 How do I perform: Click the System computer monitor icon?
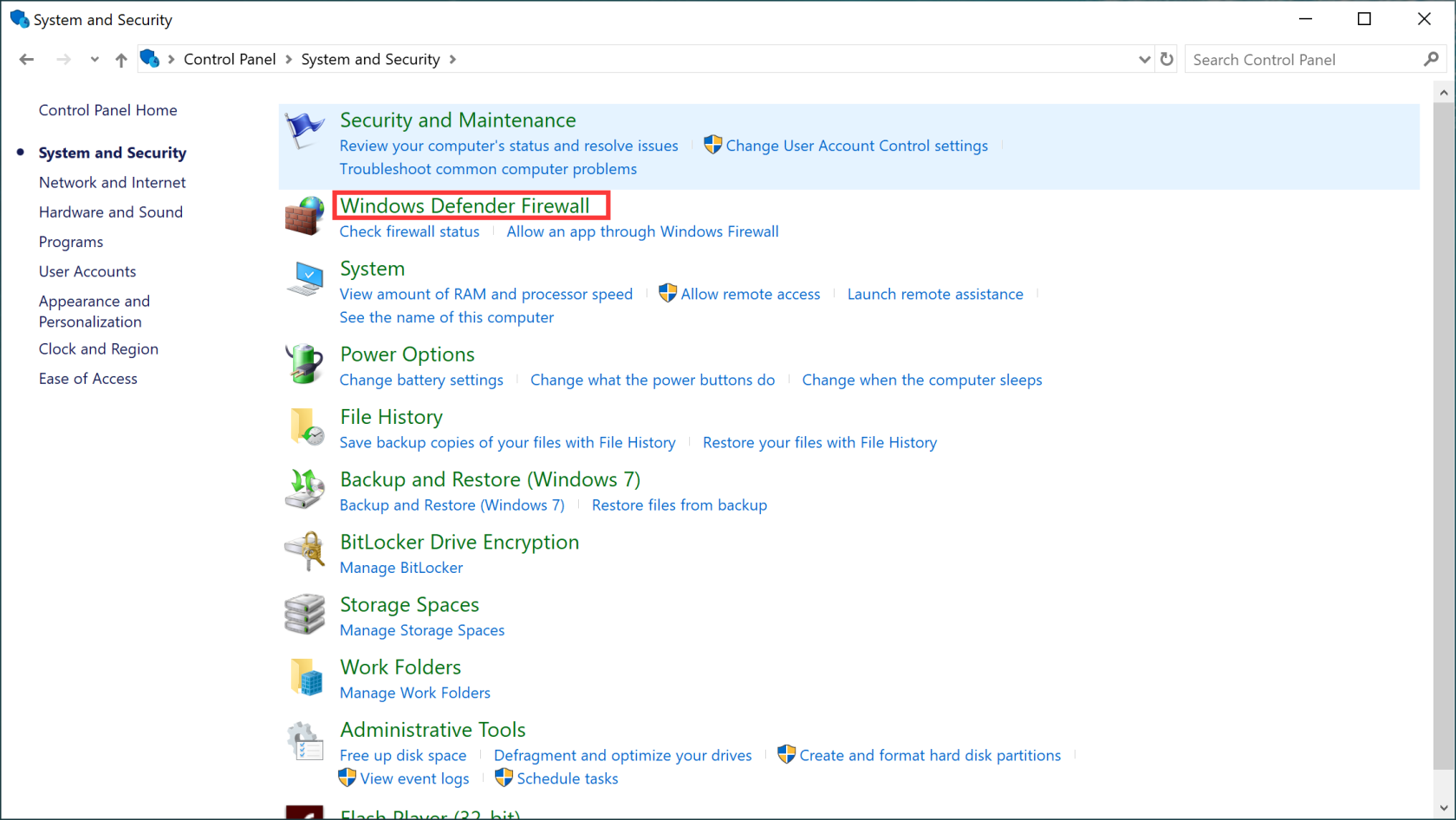(x=305, y=278)
